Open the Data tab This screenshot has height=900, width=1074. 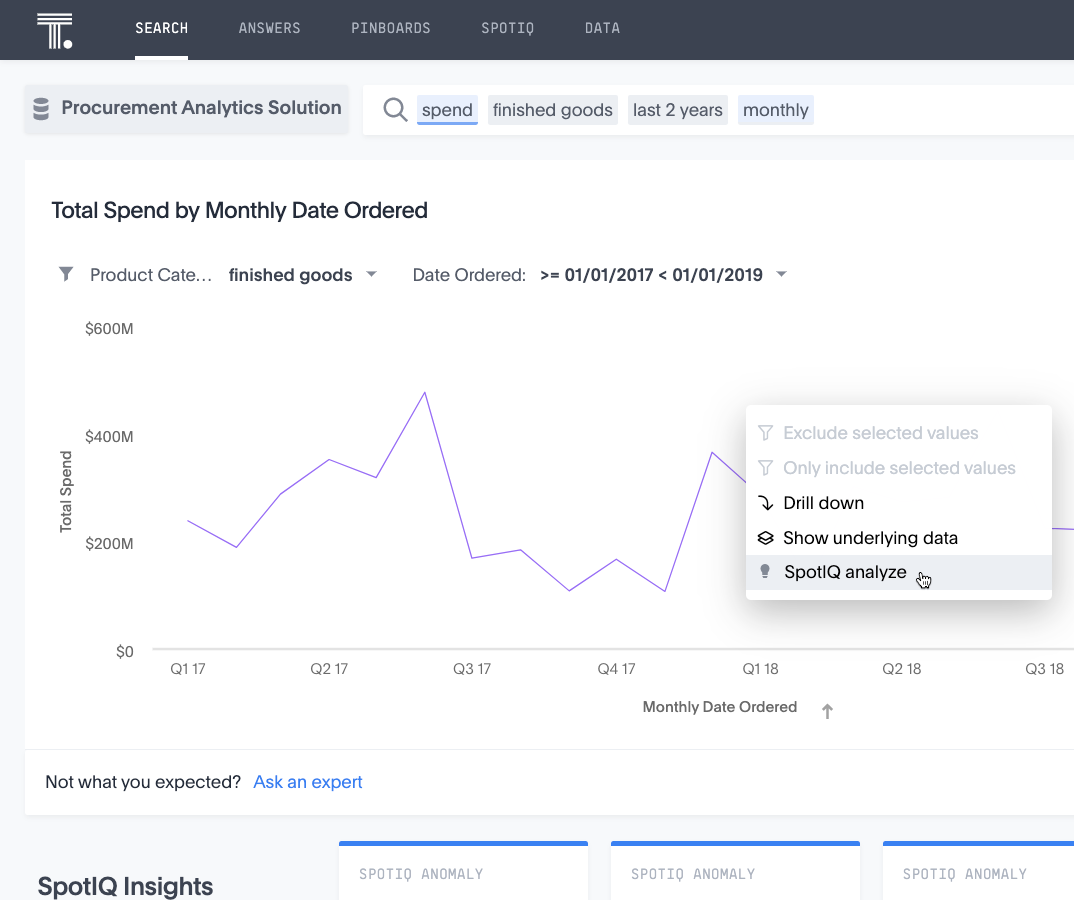point(602,28)
